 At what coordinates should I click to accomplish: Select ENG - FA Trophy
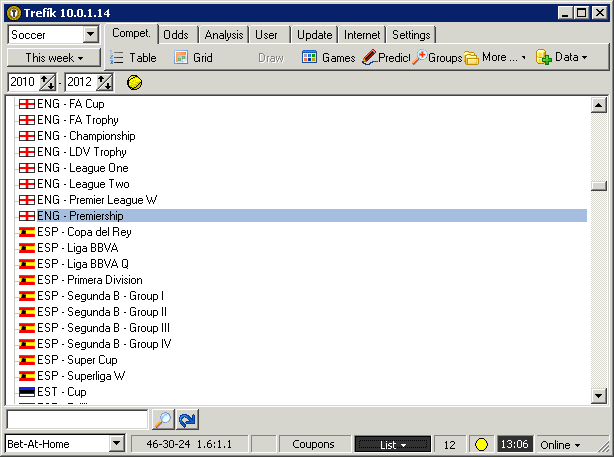78,120
